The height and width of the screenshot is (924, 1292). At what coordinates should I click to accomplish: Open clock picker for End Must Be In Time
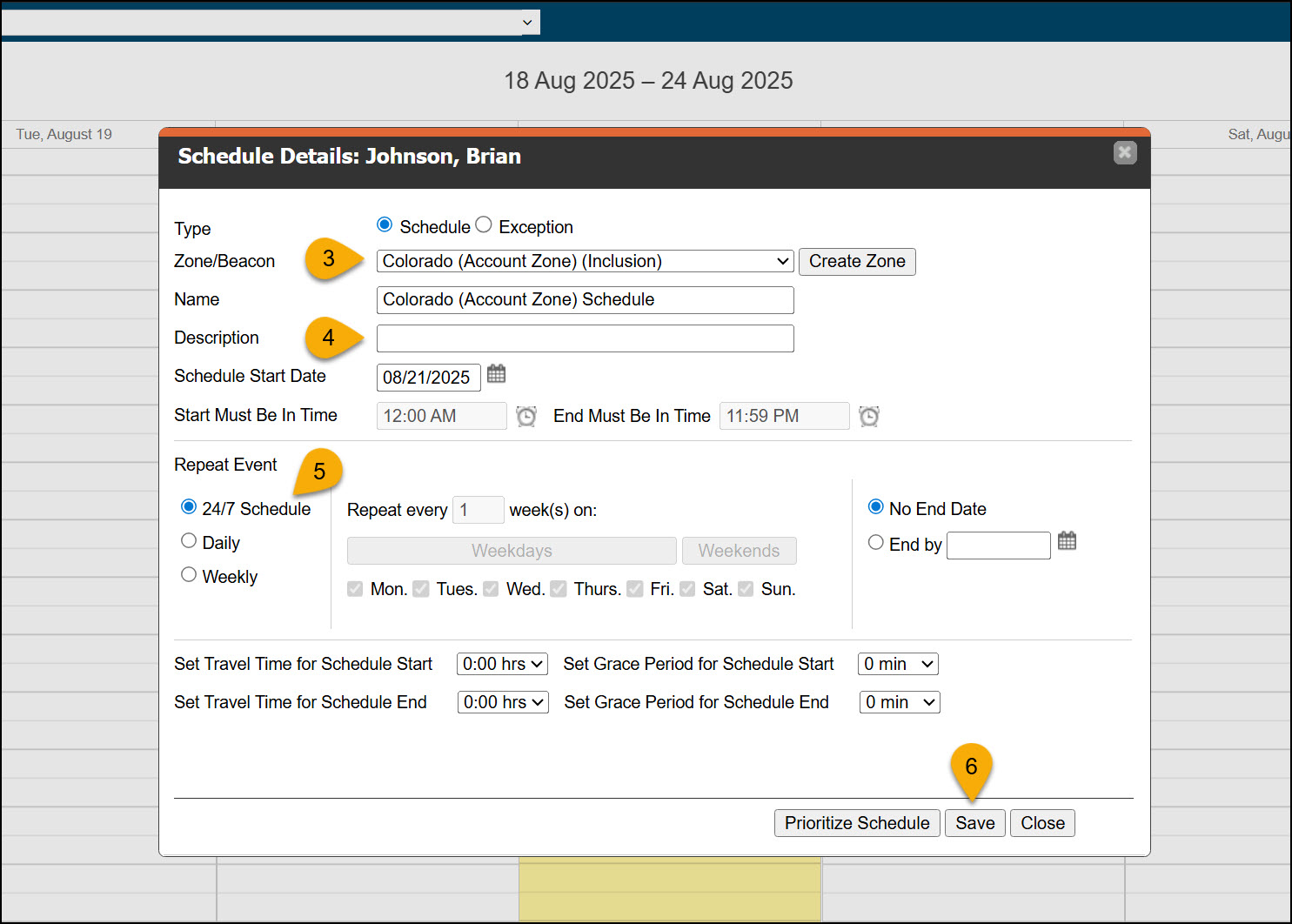pyautogui.click(x=869, y=417)
